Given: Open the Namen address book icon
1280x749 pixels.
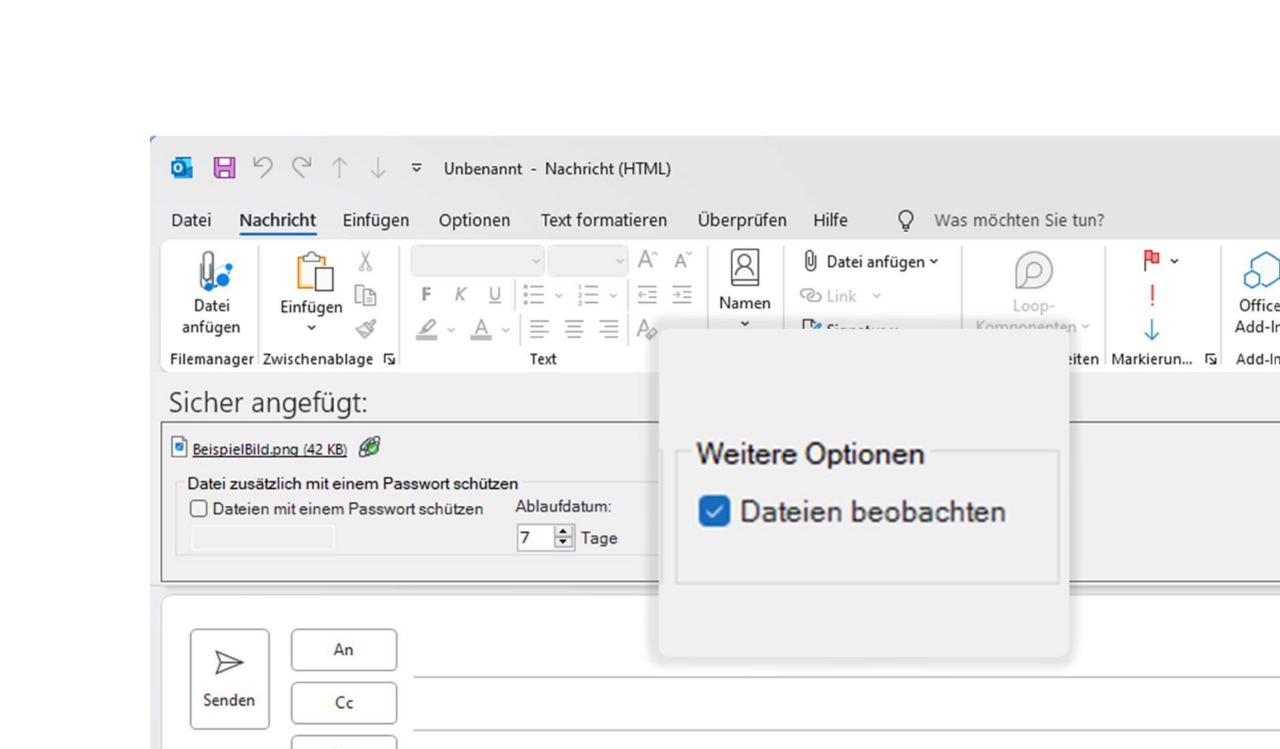Looking at the screenshot, I should 744,268.
